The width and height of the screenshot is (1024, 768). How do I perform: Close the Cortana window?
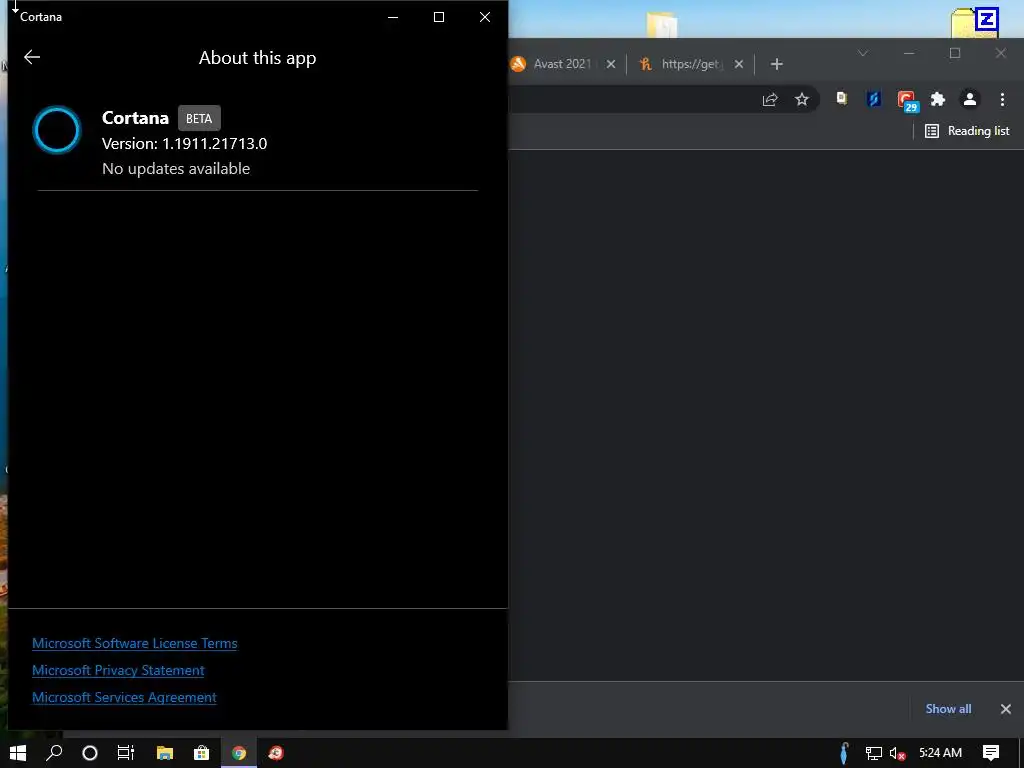[485, 17]
